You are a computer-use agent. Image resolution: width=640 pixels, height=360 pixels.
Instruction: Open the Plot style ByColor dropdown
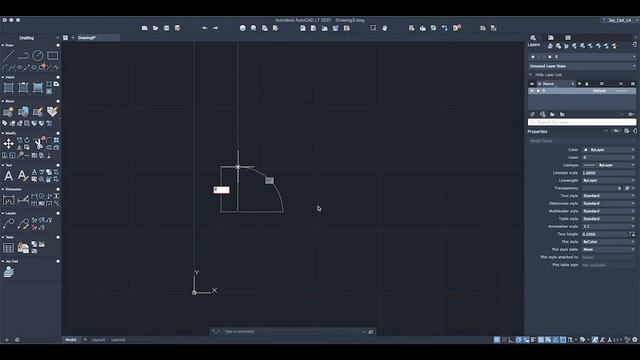tap(609, 242)
